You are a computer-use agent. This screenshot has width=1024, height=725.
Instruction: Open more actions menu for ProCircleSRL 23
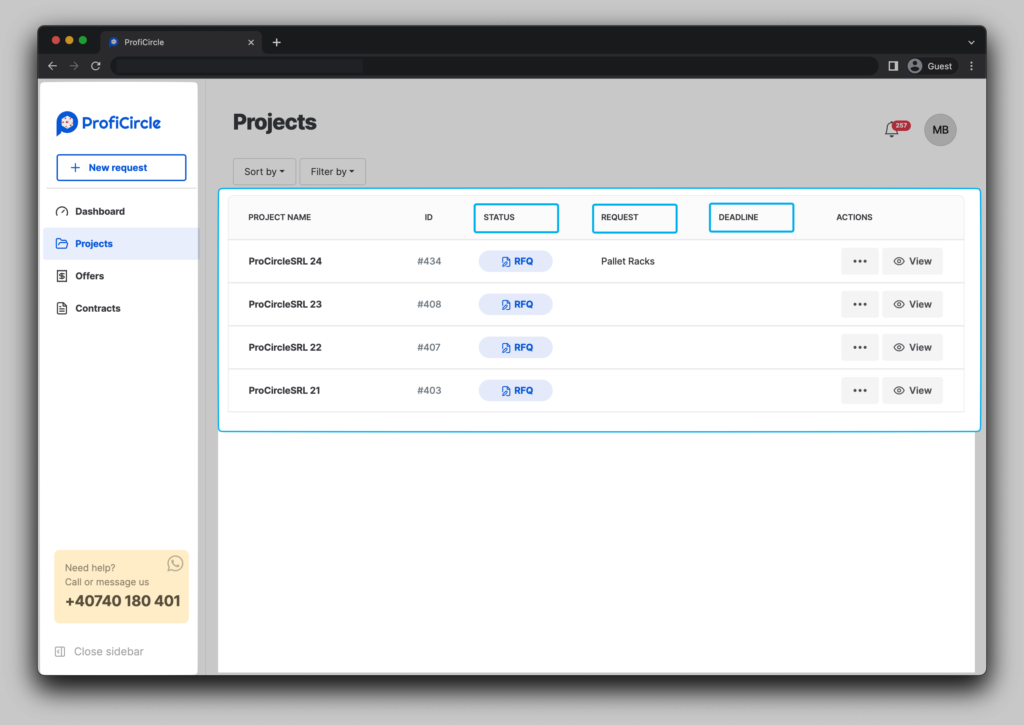859,304
